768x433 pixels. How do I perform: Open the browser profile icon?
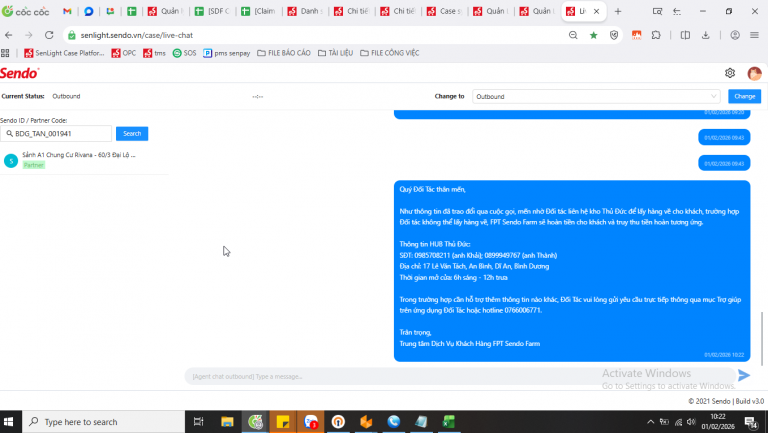click(735, 35)
